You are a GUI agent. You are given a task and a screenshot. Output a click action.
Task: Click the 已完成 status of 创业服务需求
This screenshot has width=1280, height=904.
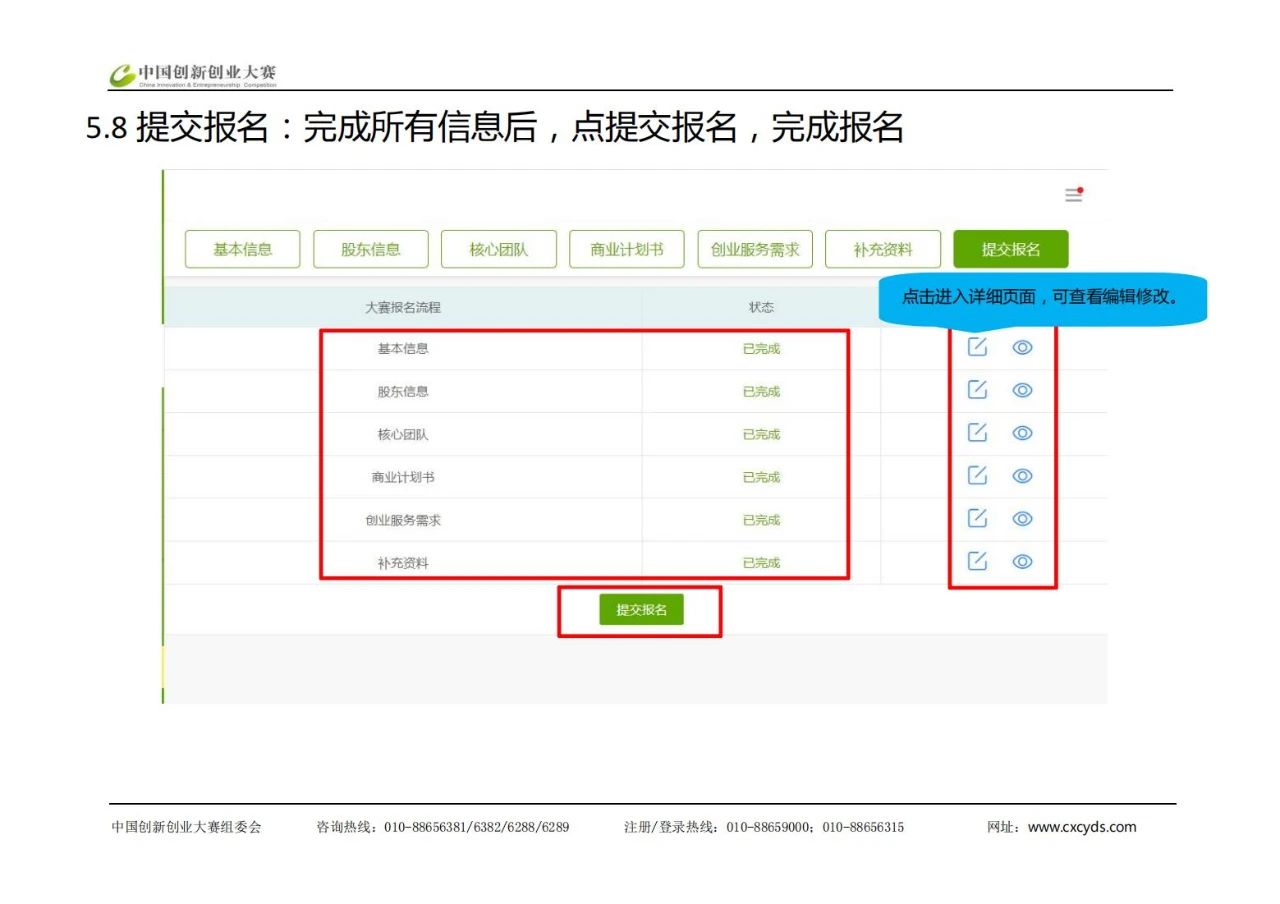pyautogui.click(x=761, y=520)
